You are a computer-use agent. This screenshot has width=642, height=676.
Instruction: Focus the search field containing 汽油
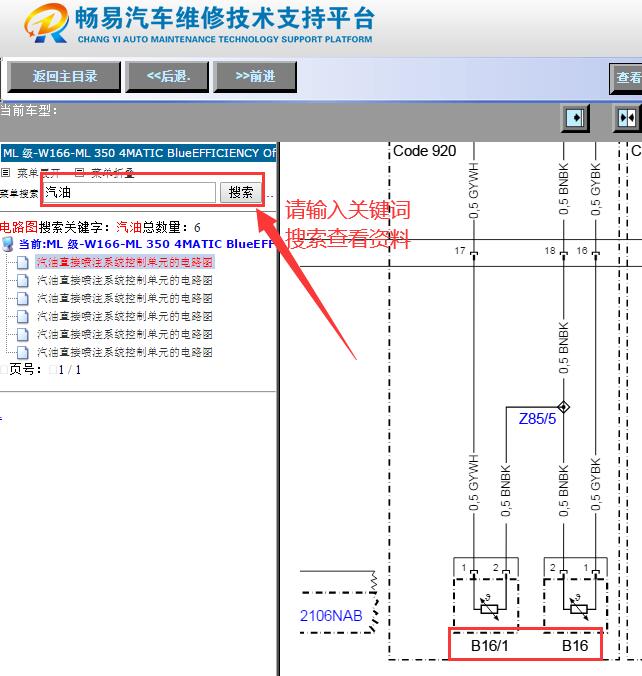[x=129, y=192]
